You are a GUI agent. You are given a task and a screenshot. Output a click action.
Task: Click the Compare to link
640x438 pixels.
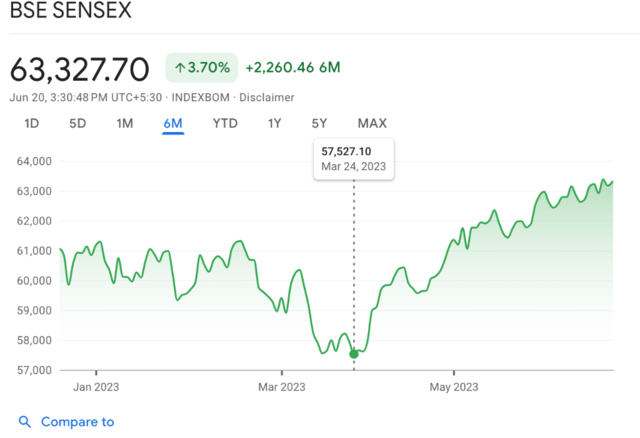pos(77,422)
